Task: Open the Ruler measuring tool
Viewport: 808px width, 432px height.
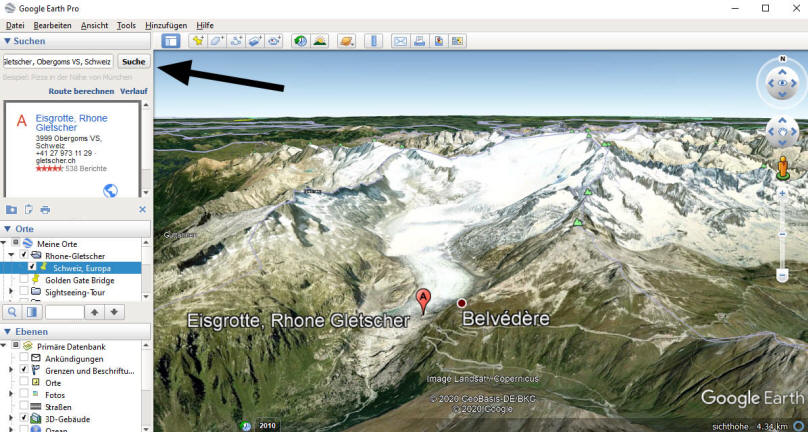Action: click(374, 41)
